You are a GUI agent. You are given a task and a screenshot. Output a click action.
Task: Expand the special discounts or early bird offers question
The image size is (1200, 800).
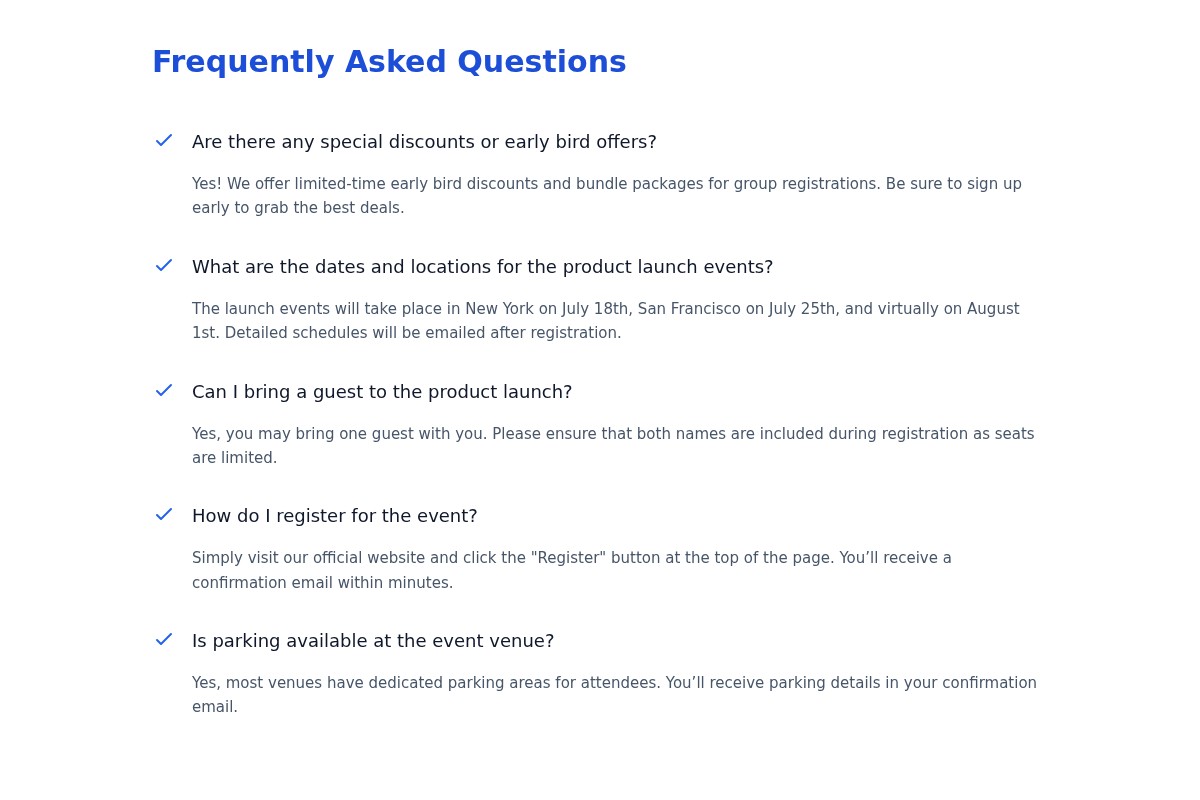coord(424,142)
